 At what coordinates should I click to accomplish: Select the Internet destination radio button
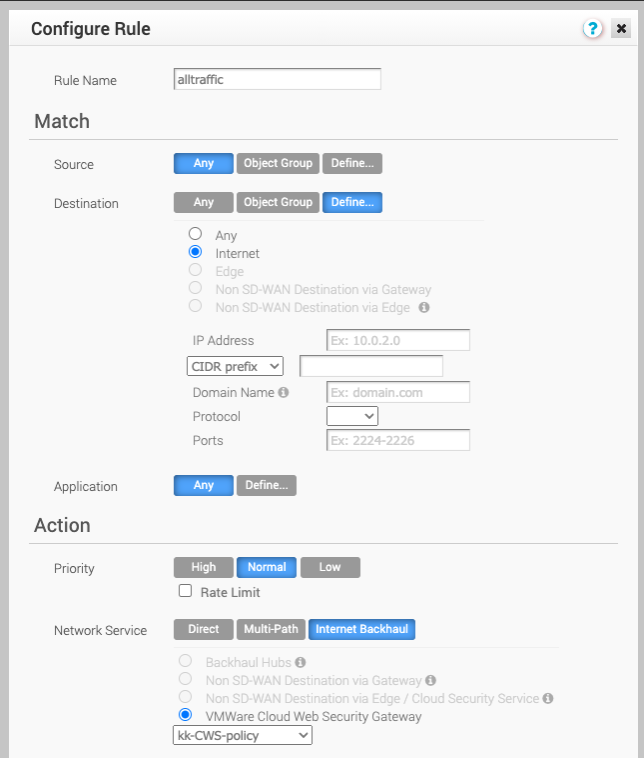196,252
